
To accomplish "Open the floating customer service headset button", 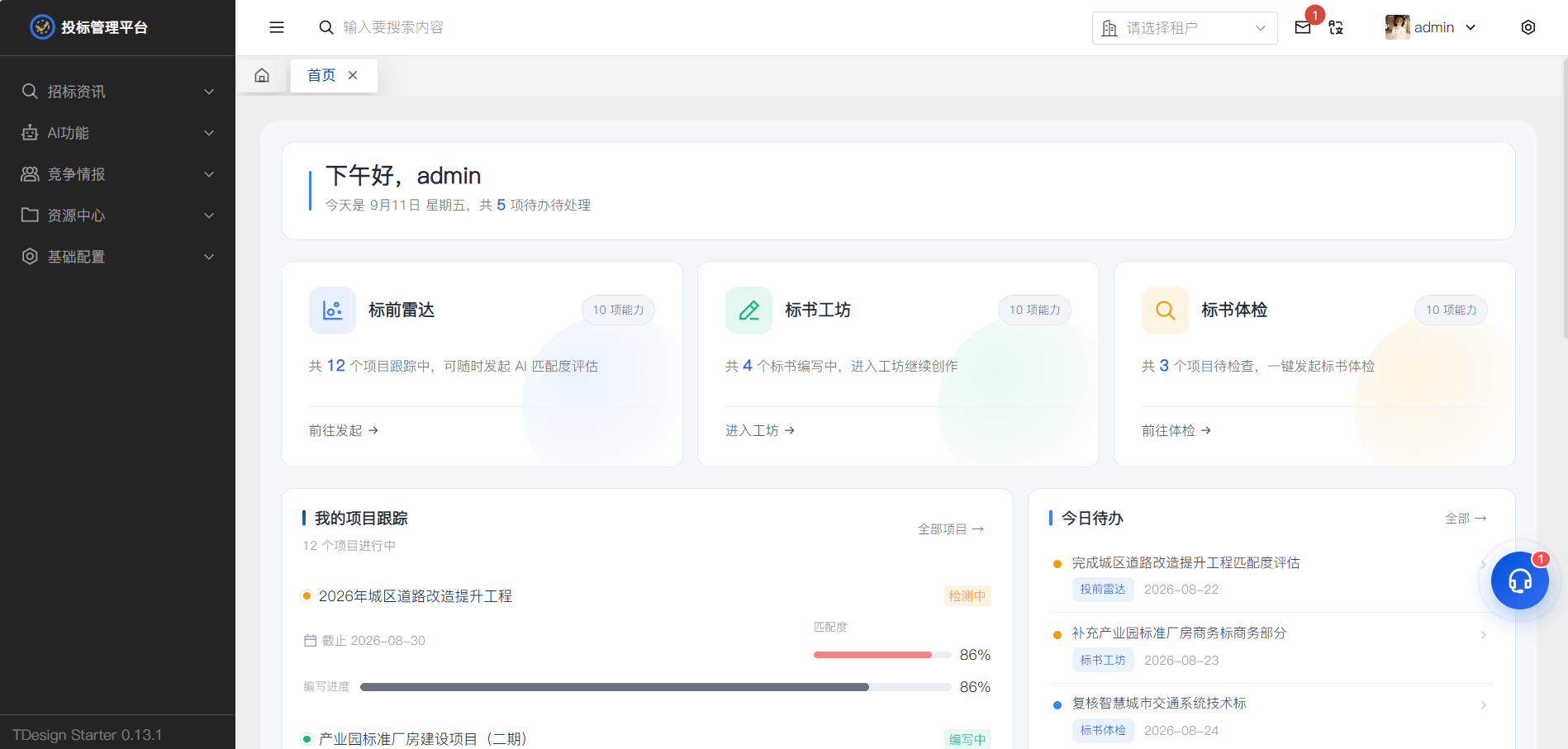I will 1520,581.
